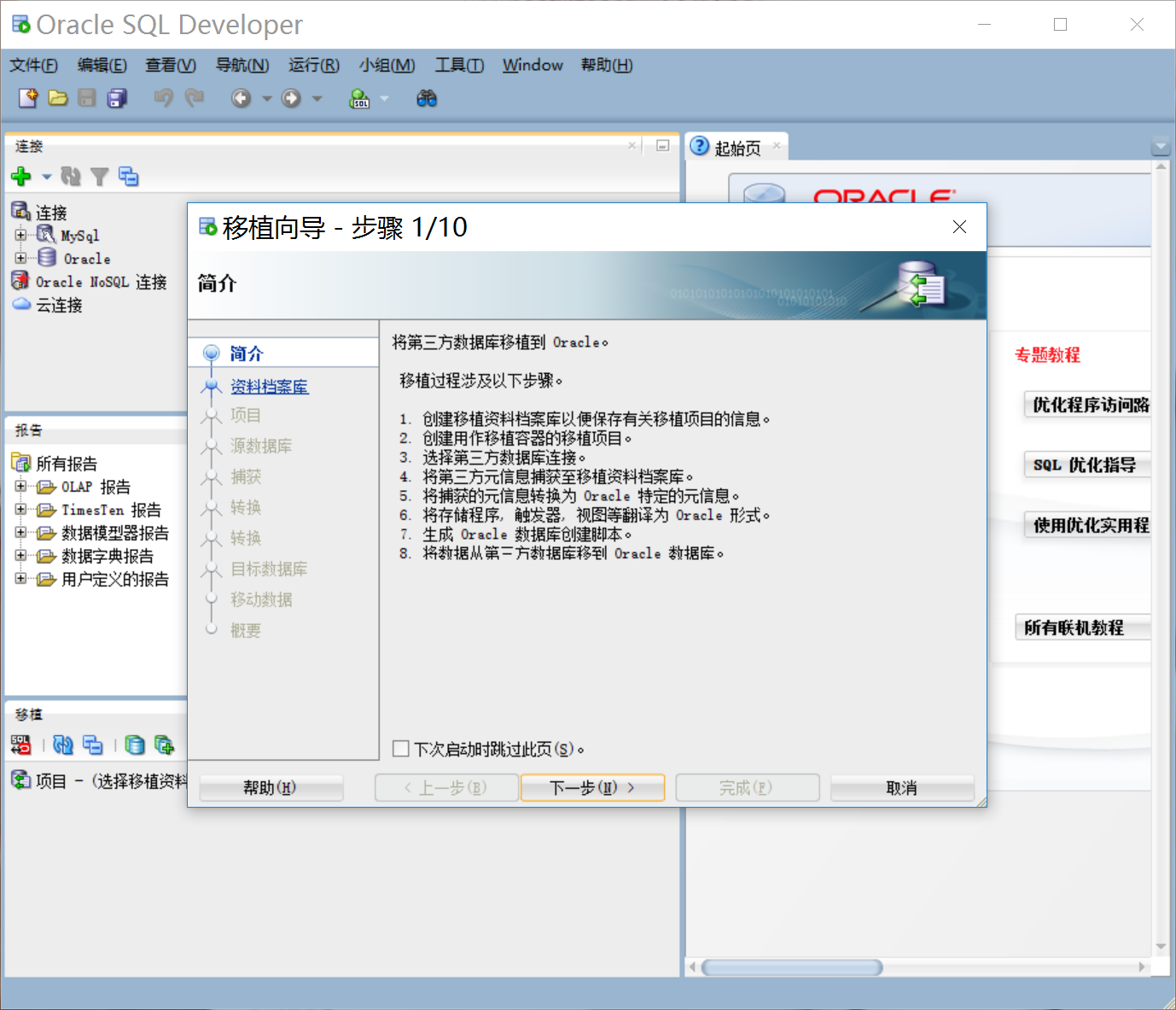Click the Refresh connections icon
Viewport: 1176px width, 1010px height.
(71, 177)
